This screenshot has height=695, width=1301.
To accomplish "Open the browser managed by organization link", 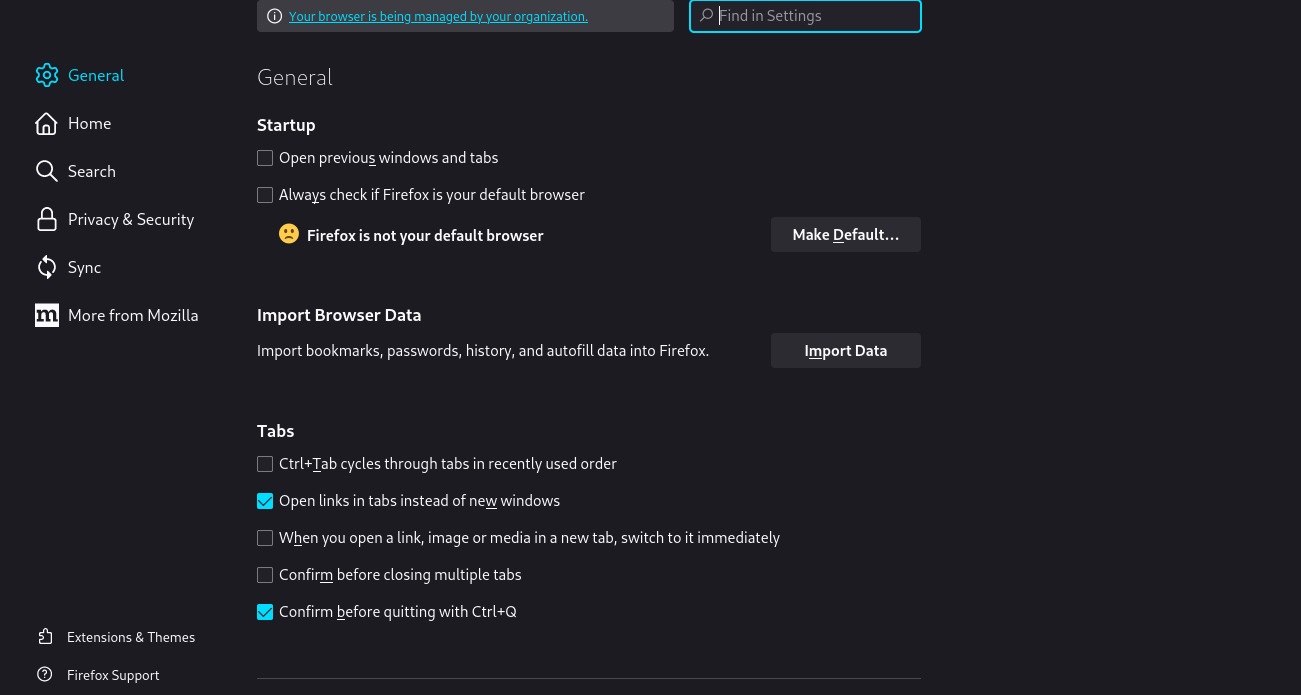I will pos(437,16).
